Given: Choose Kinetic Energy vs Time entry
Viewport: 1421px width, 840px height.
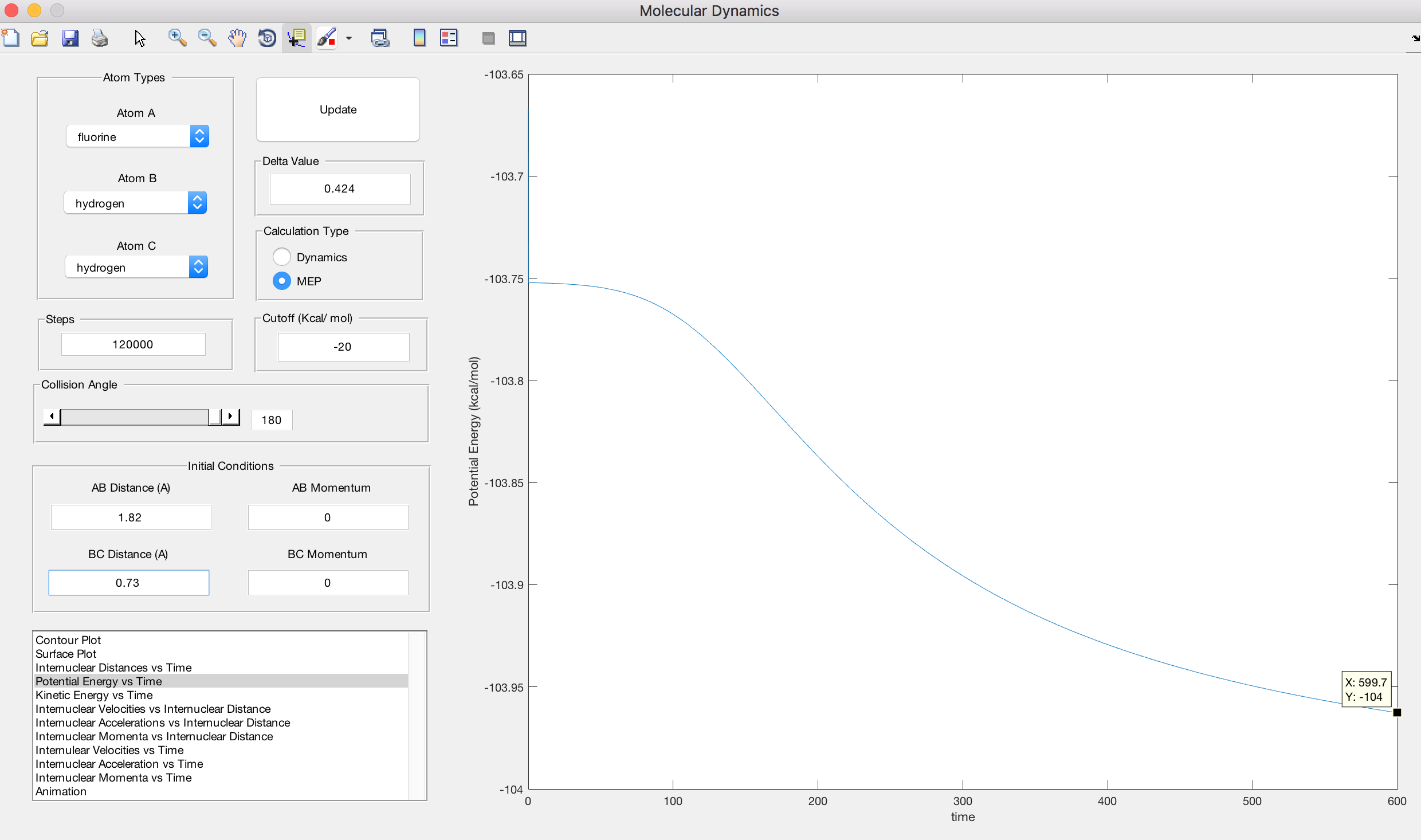Looking at the screenshot, I should tap(94, 695).
